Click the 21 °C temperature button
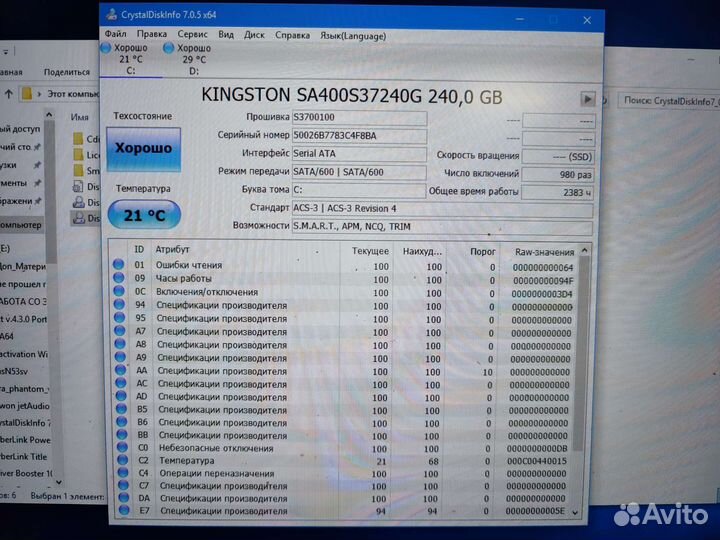Viewport: 720px width, 540px height. click(144, 214)
